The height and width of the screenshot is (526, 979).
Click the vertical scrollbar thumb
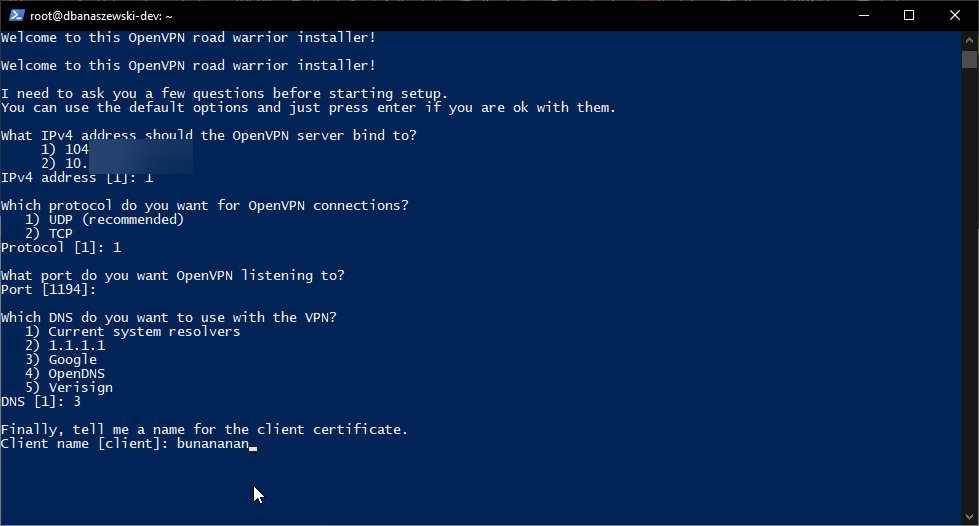[x=969, y=59]
